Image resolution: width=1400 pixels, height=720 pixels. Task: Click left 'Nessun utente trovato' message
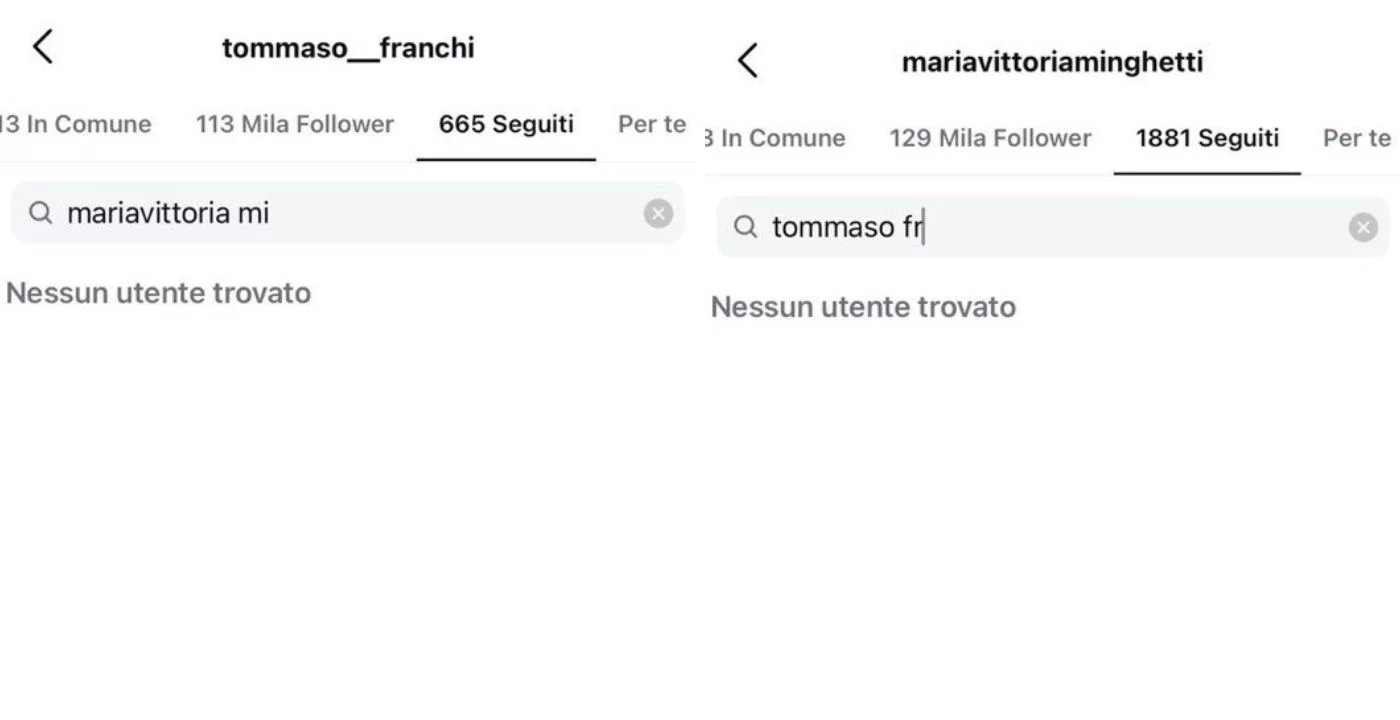coord(159,293)
